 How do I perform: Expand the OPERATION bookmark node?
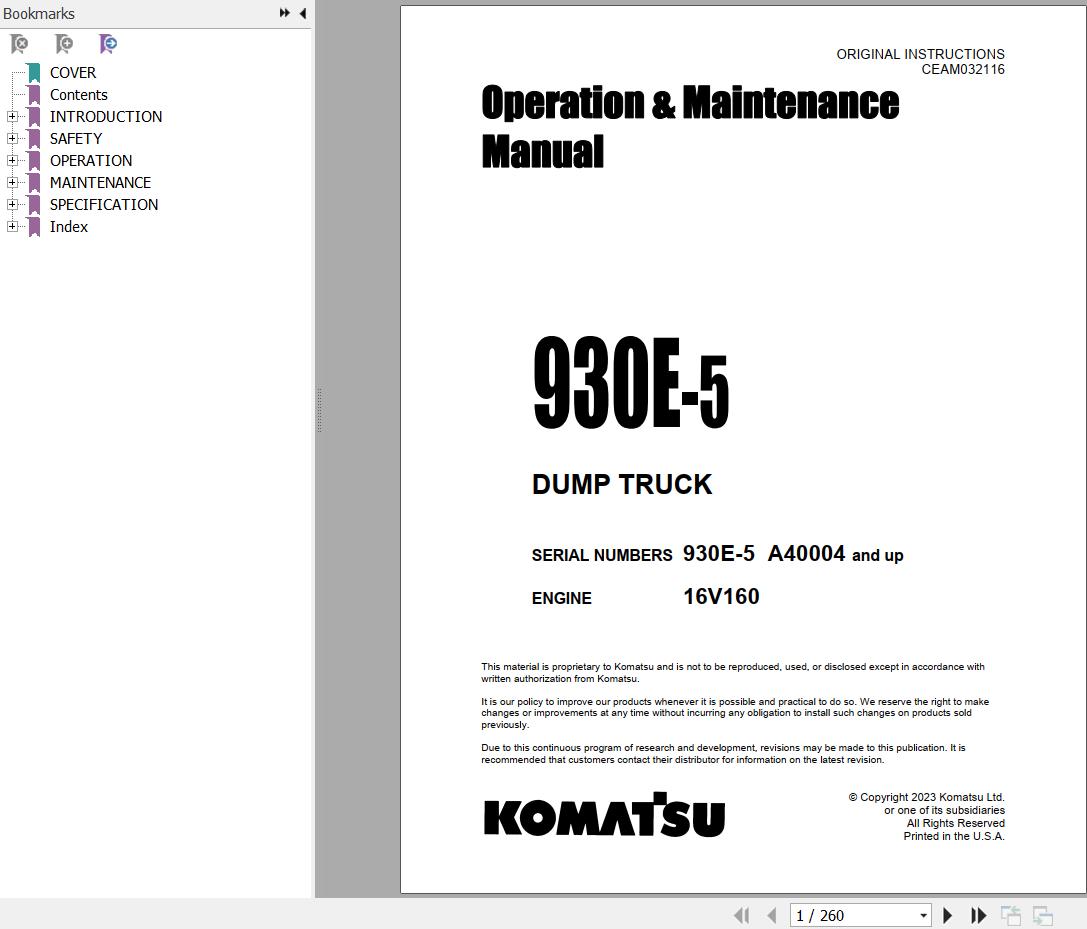coord(12,161)
